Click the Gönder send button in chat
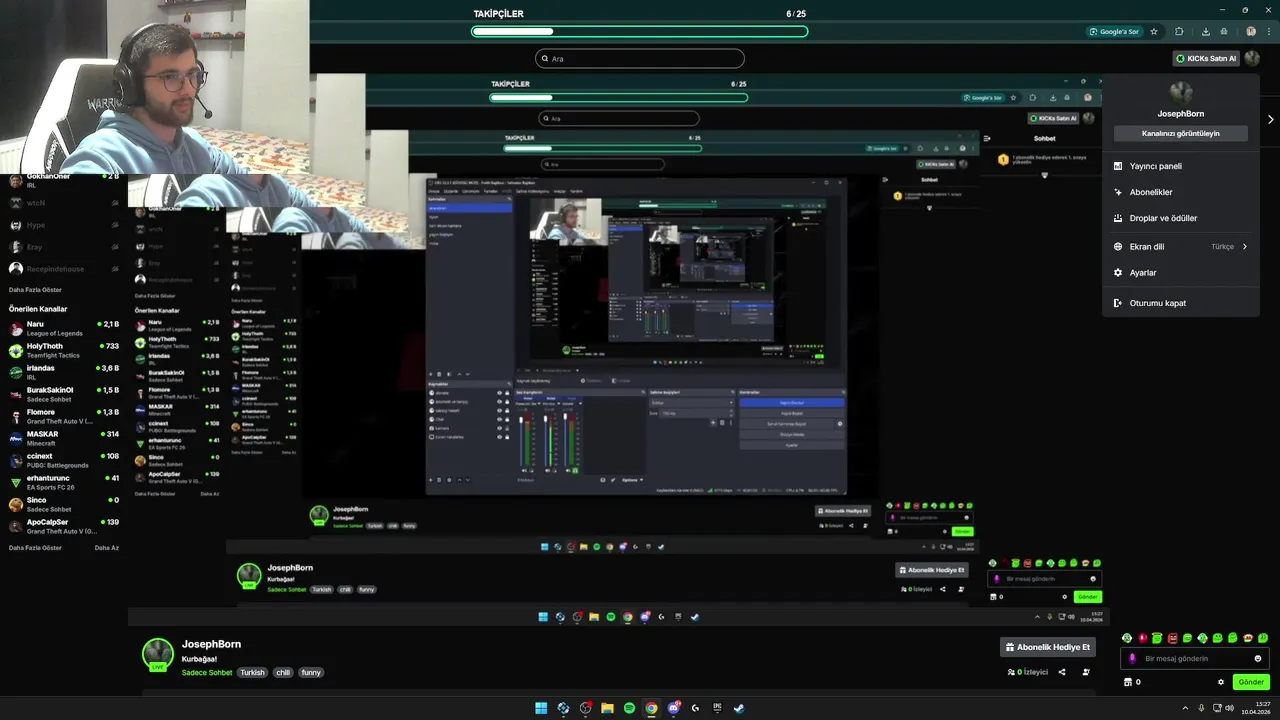1280x720 pixels. [1251, 682]
